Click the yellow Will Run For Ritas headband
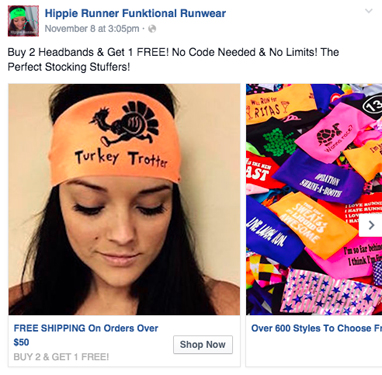This screenshot has width=382, height=375. pos(280,103)
